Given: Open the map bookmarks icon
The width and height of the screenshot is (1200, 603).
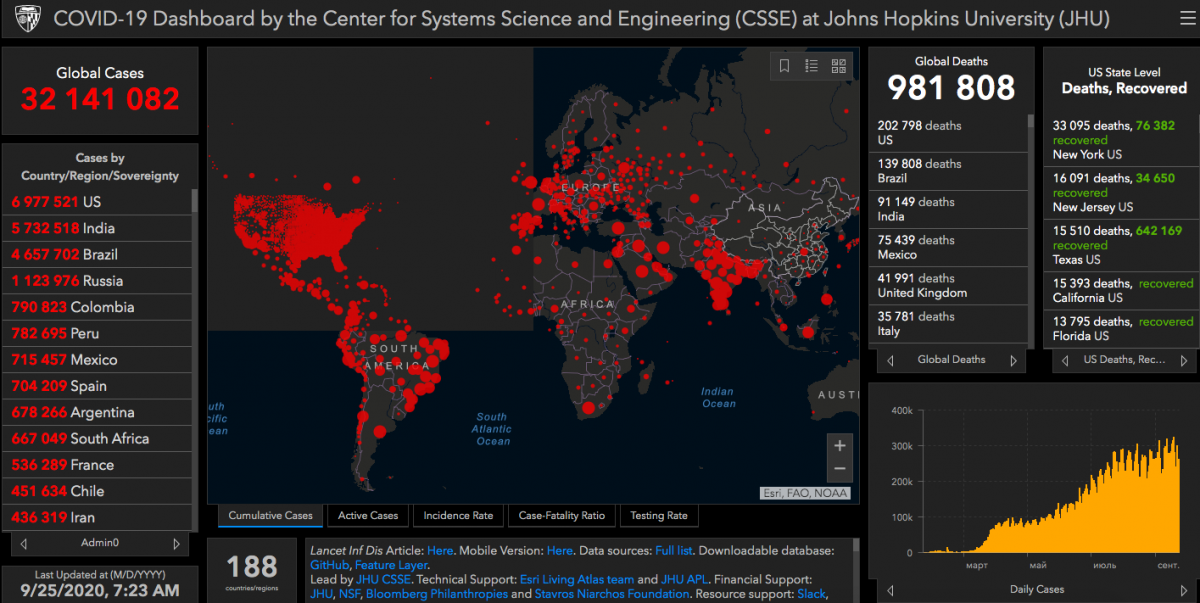Looking at the screenshot, I should [785, 66].
